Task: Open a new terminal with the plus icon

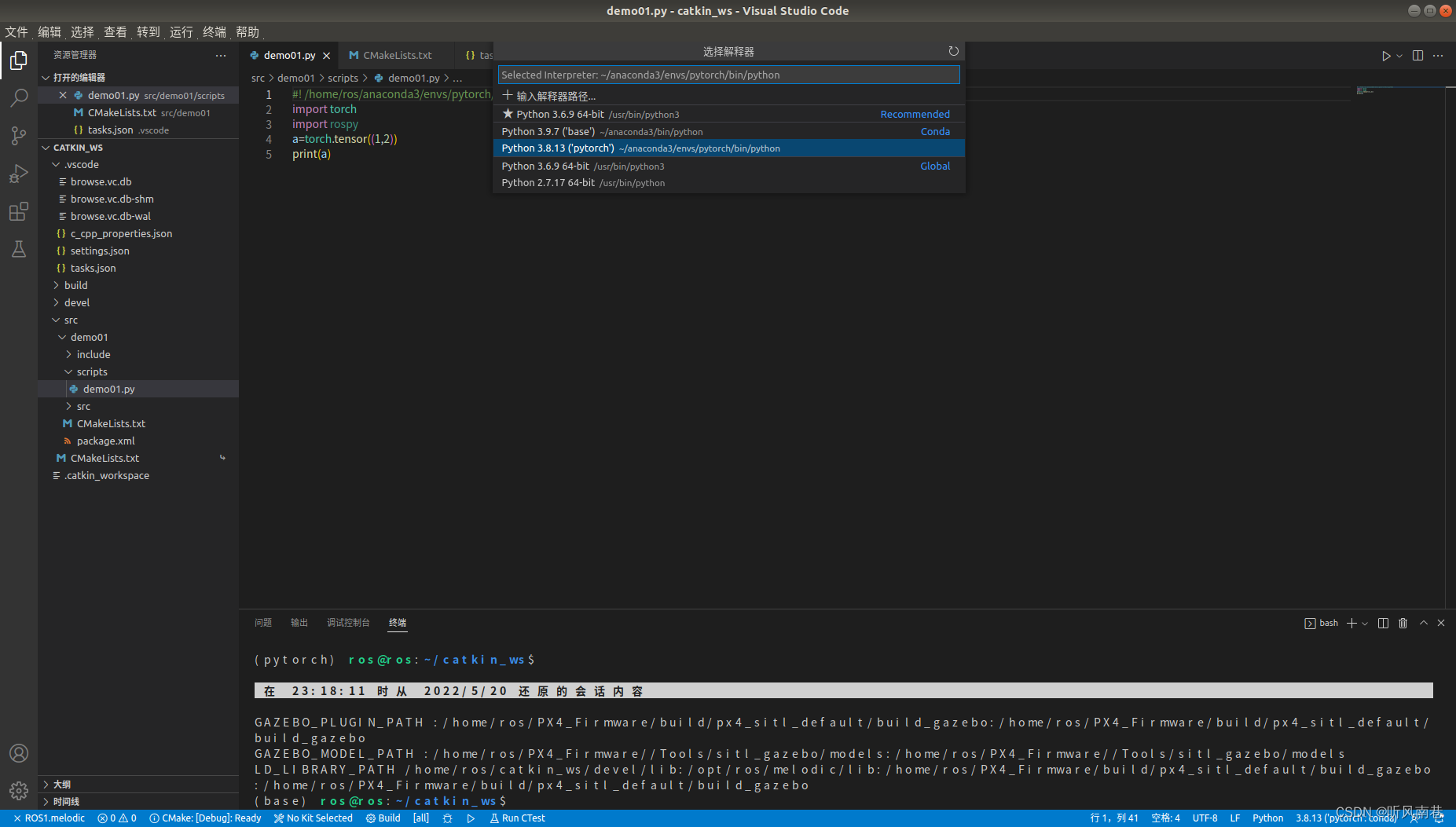Action: (x=1350, y=622)
